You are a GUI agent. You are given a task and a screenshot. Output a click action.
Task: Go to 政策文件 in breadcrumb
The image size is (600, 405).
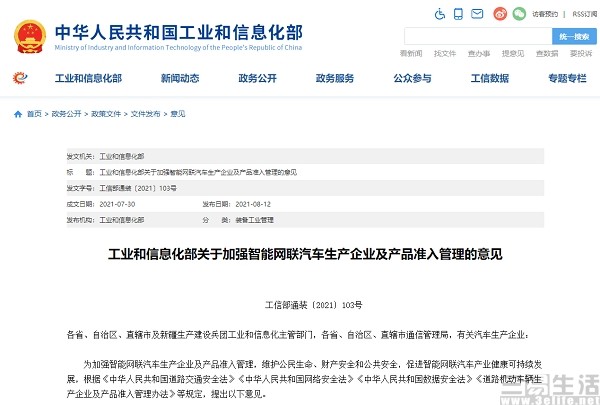coord(106,114)
